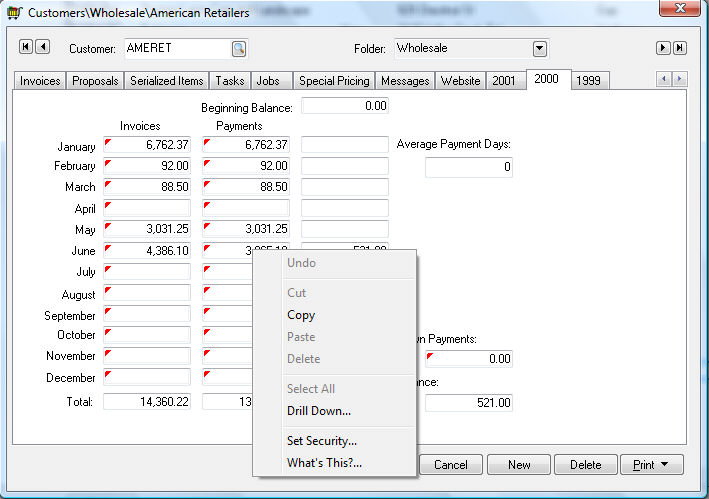Expand the Folder dropdown

(540, 48)
